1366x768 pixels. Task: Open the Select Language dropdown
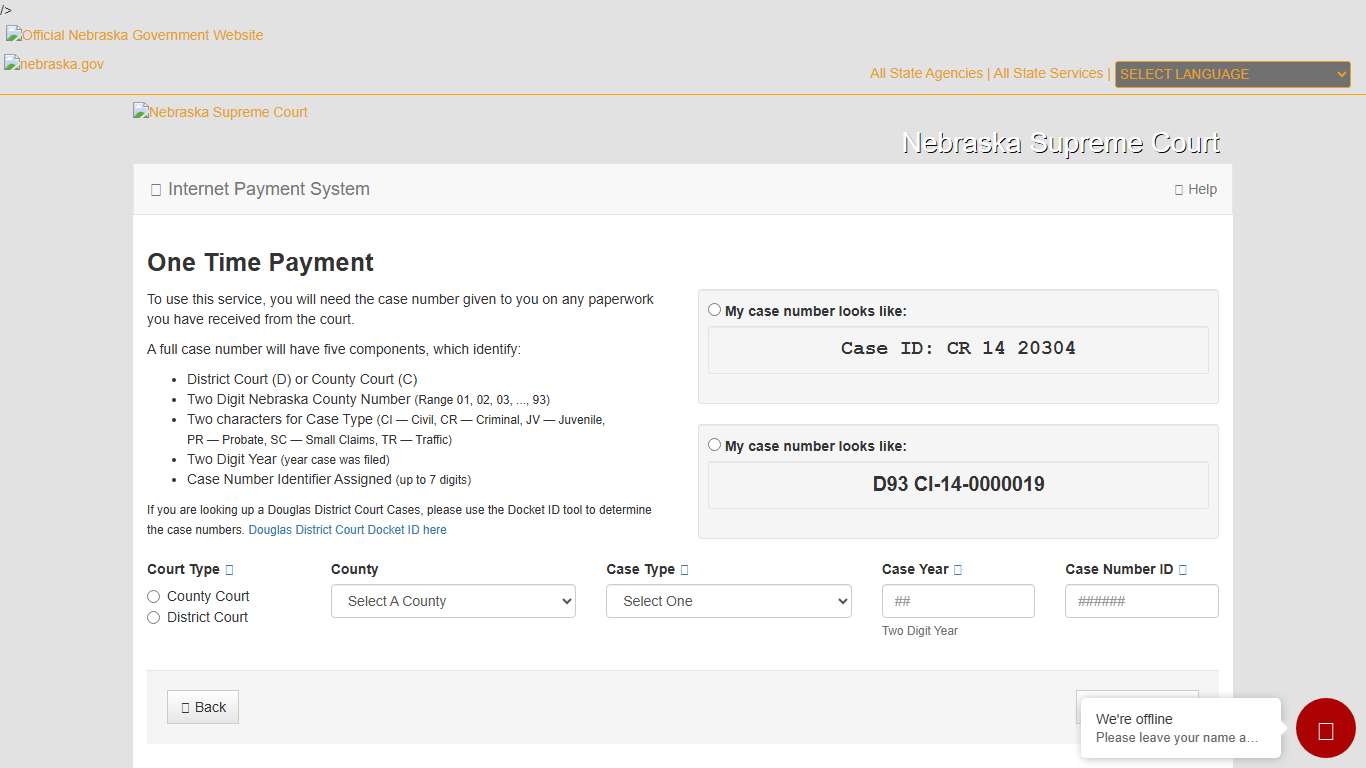click(x=1232, y=74)
